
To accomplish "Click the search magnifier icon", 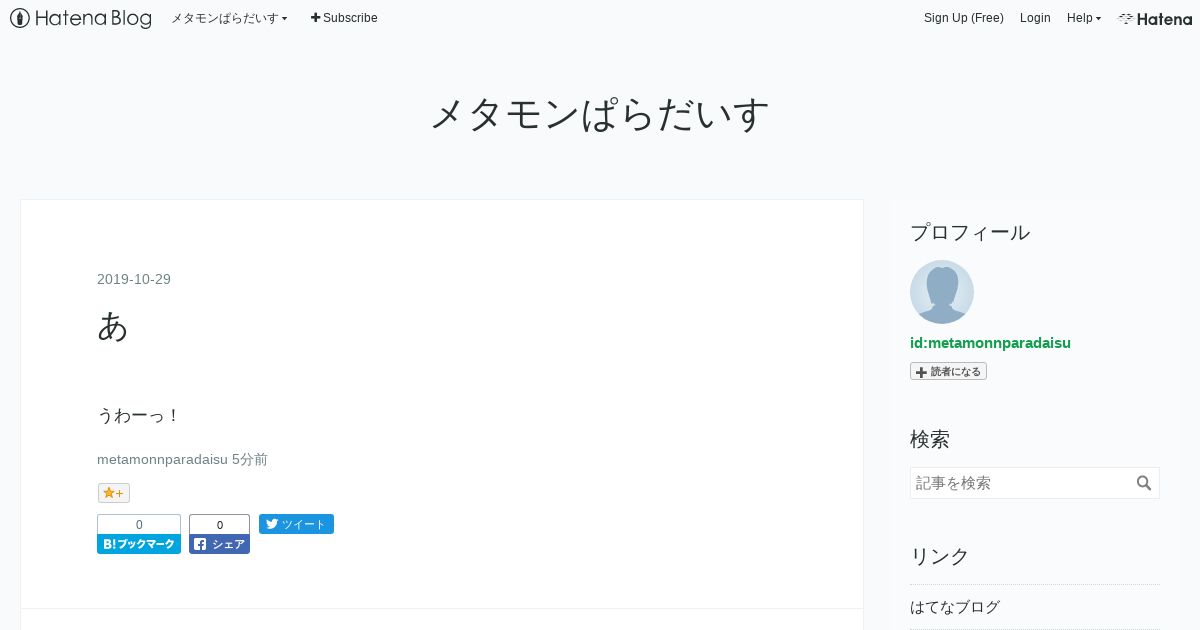I will (x=1144, y=483).
